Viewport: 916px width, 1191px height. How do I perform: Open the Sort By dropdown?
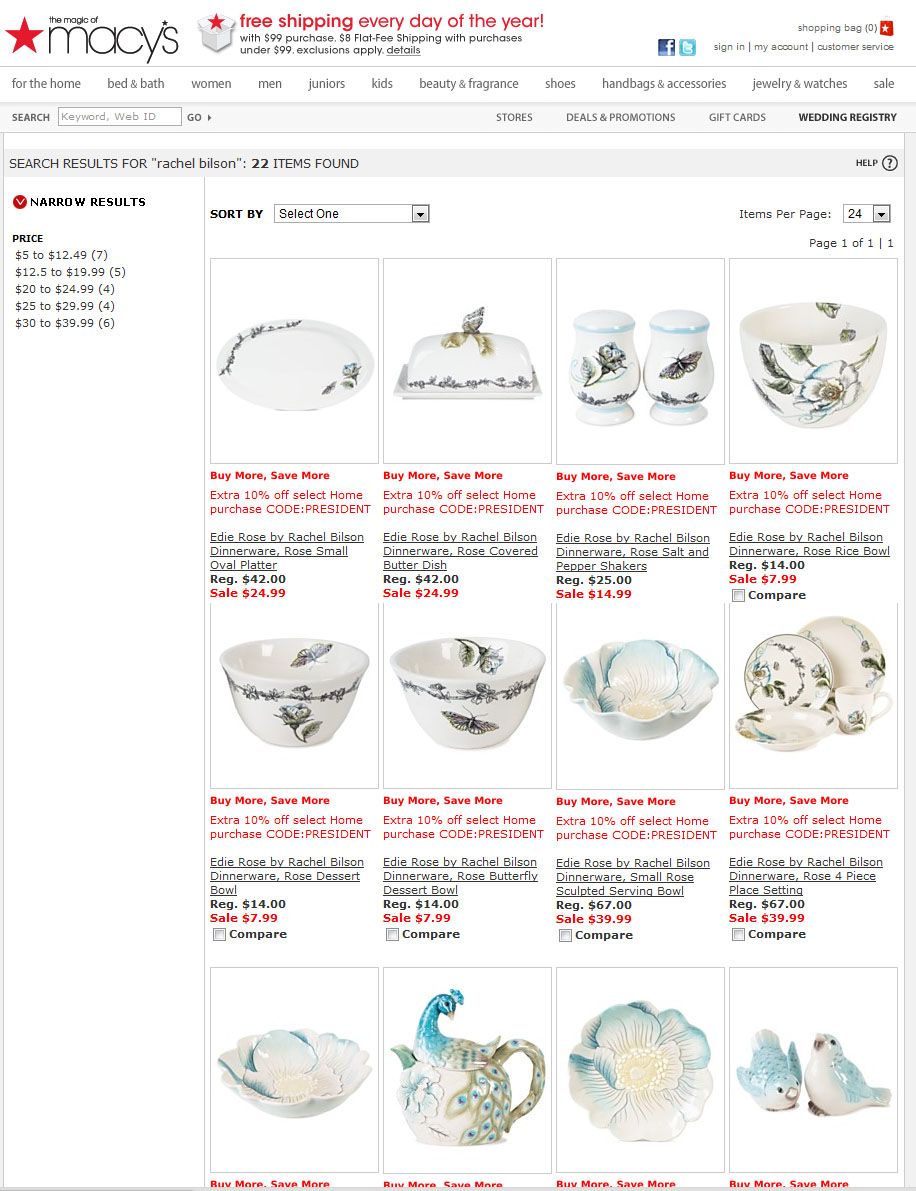pyautogui.click(x=352, y=214)
